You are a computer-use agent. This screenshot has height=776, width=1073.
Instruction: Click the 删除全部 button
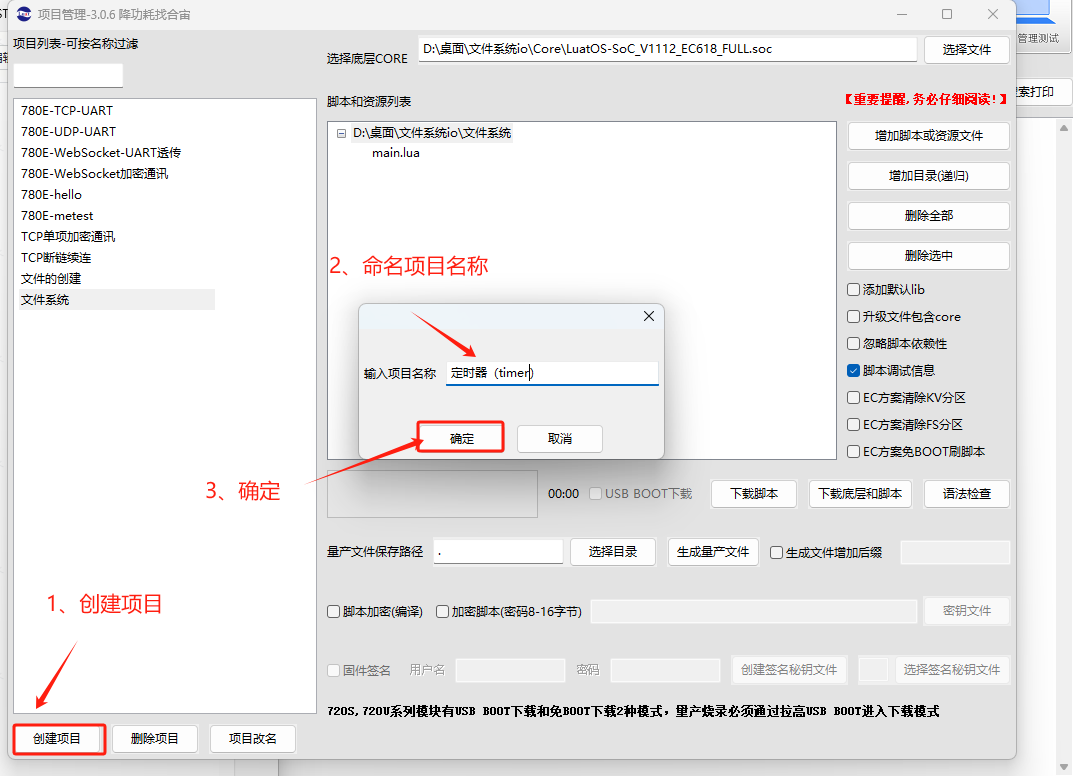point(929,216)
